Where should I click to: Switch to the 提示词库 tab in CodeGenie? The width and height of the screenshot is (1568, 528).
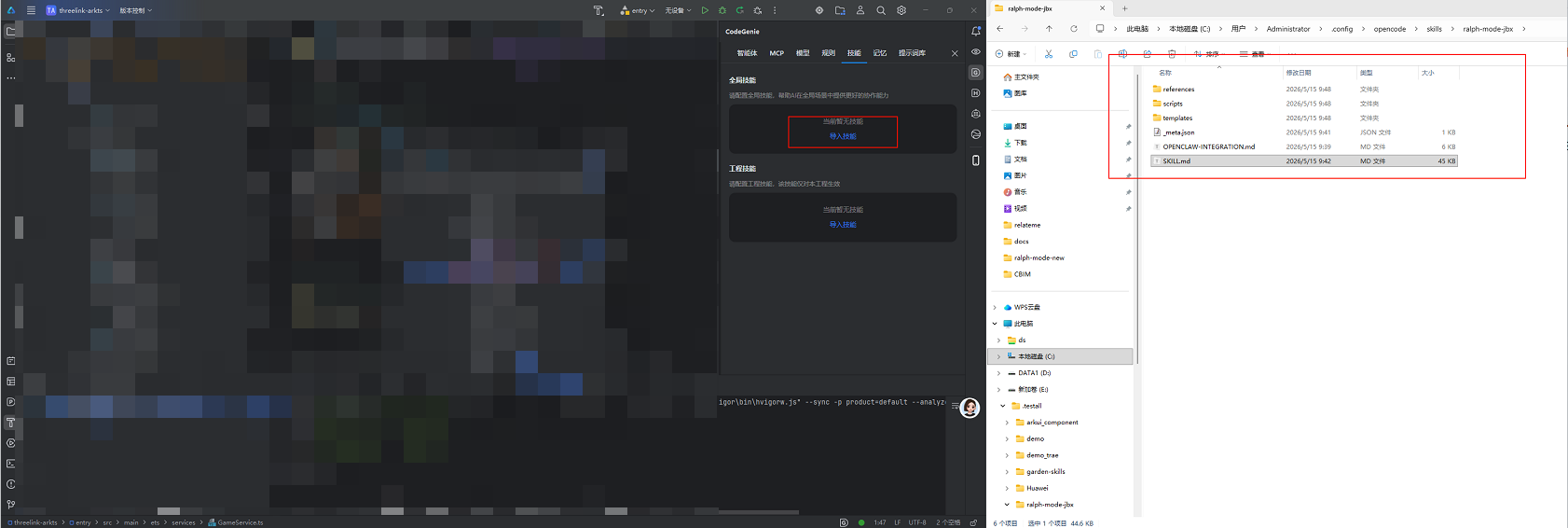click(x=912, y=53)
